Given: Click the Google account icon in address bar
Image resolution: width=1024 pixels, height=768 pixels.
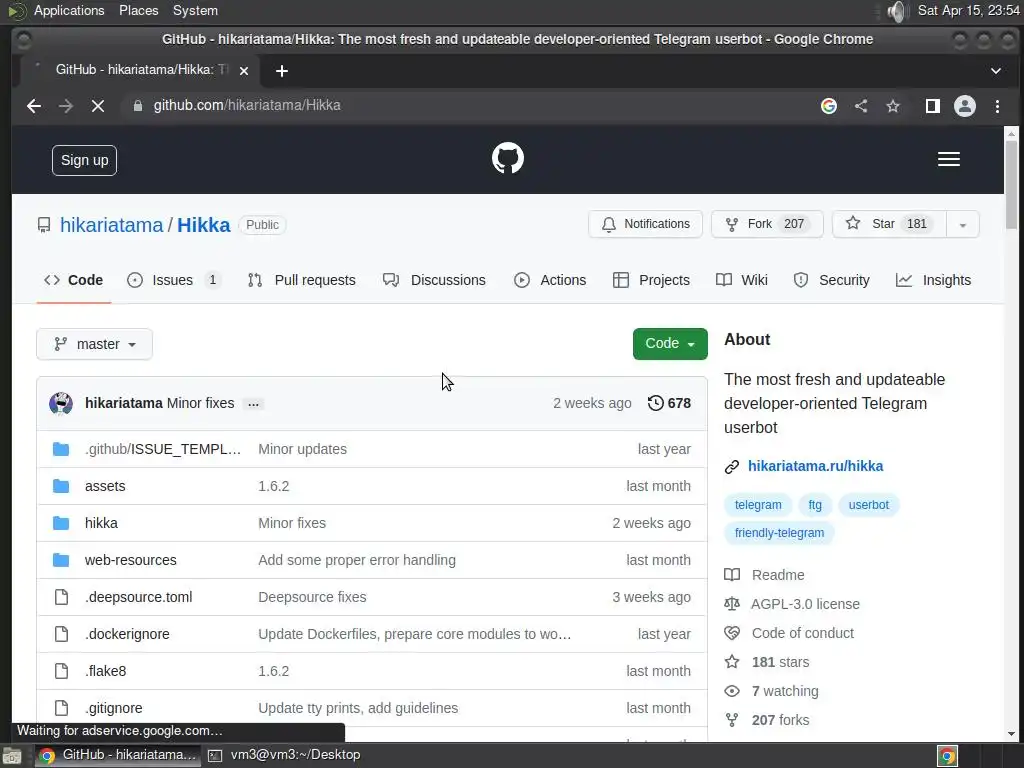Looking at the screenshot, I should [829, 106].
